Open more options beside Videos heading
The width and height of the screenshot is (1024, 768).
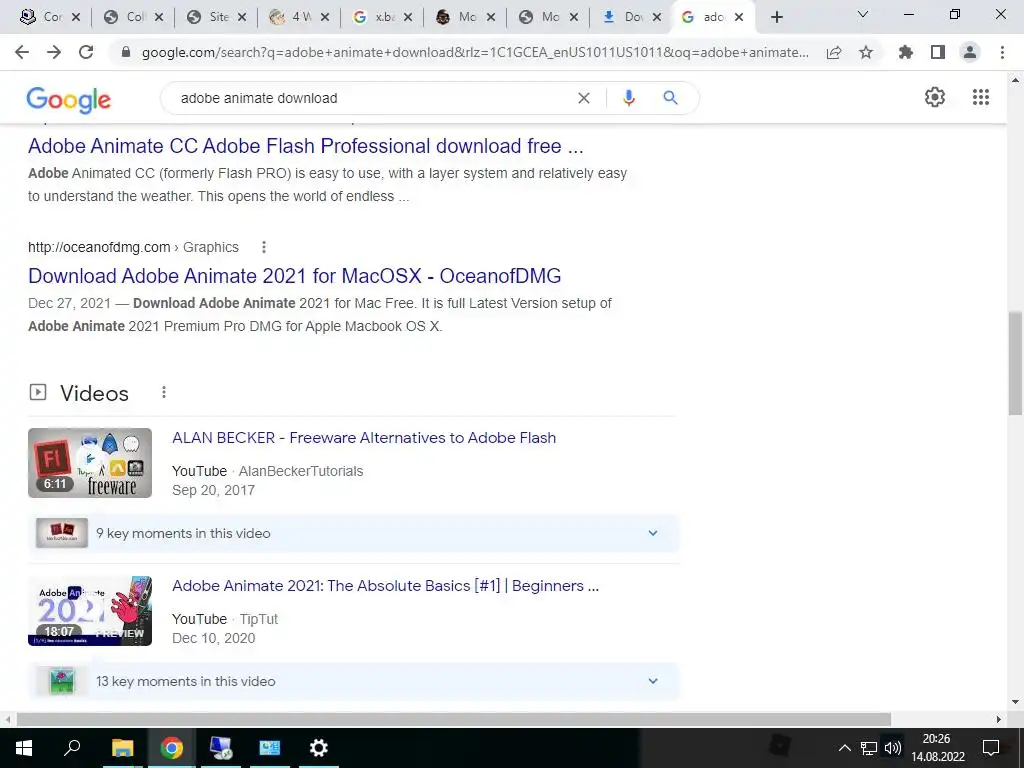[x=164, y=392]
